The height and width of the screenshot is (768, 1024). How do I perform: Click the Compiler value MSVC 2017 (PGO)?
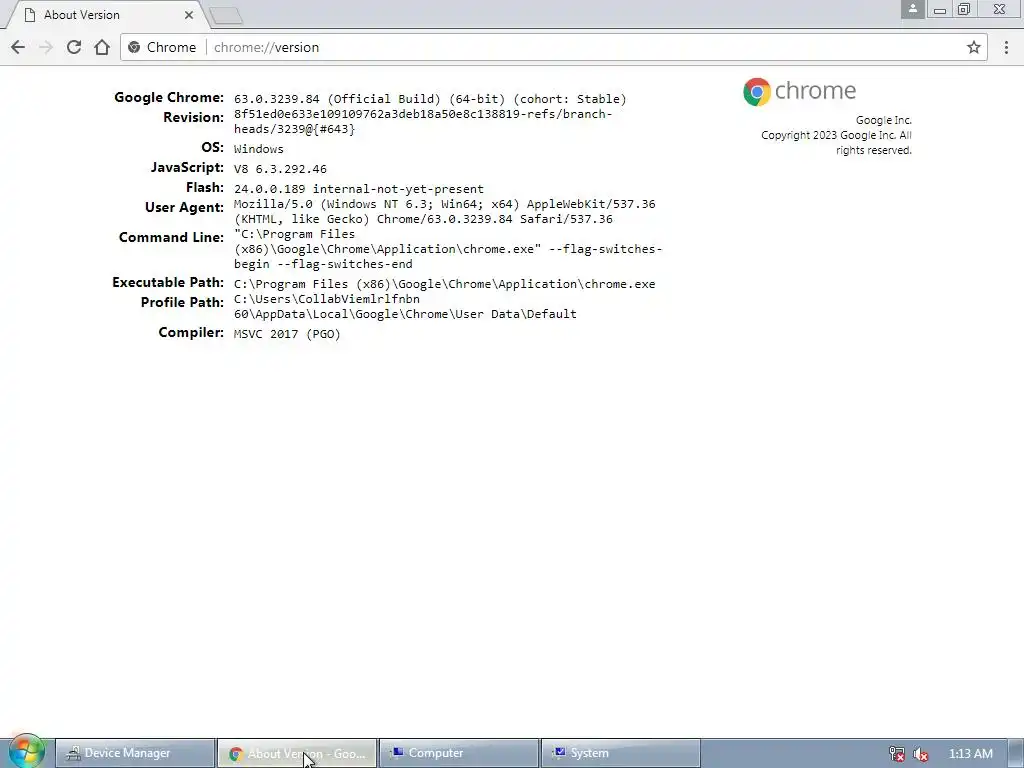tap(287, 334)
